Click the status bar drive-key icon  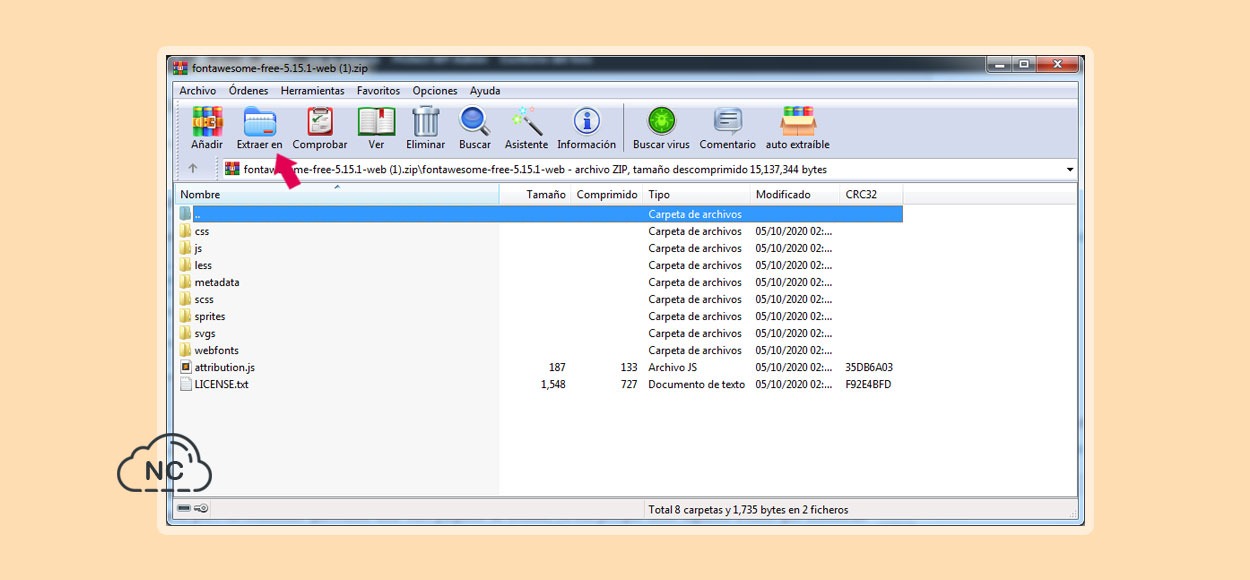(x=193, y=508)
